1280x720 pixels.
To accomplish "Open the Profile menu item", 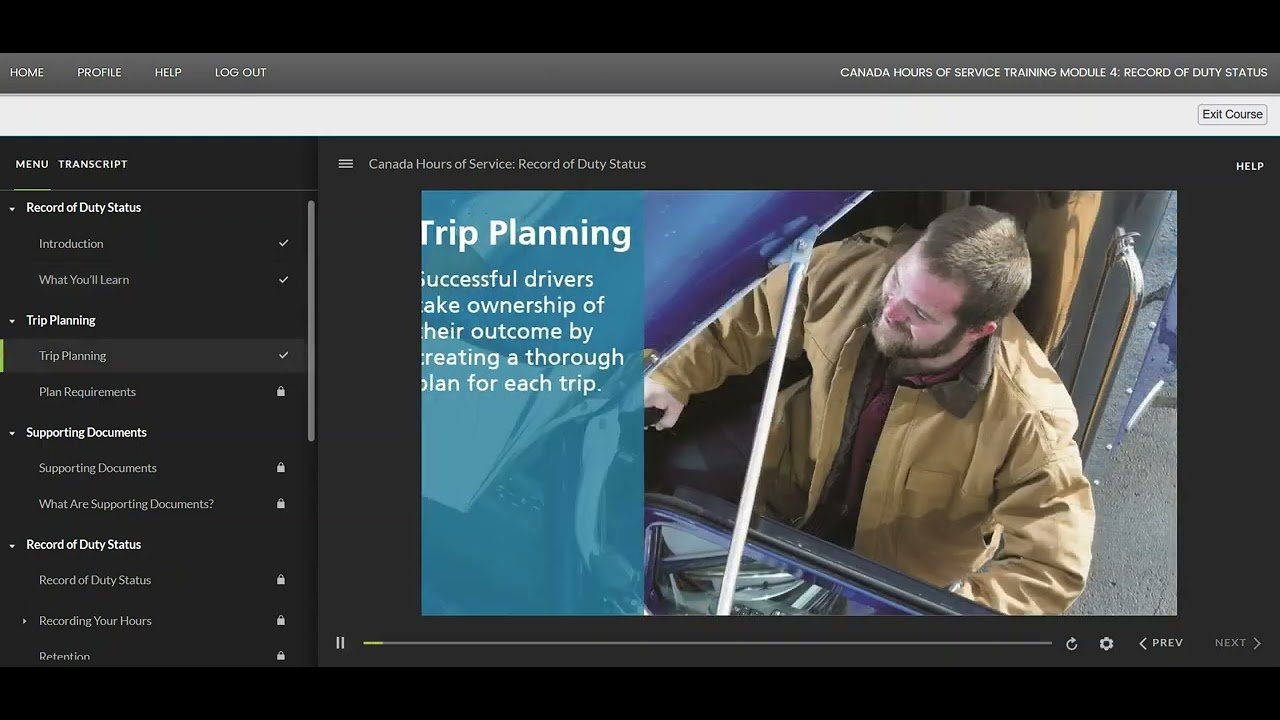I will pyautogui.click(x=99, y=72).
